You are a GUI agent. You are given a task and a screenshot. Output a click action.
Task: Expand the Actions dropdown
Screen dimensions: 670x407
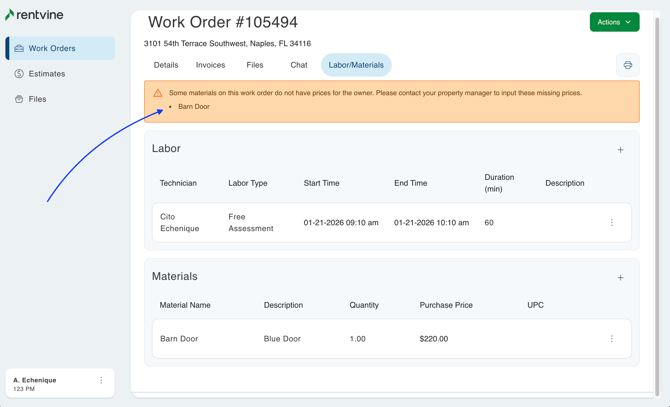614,22
